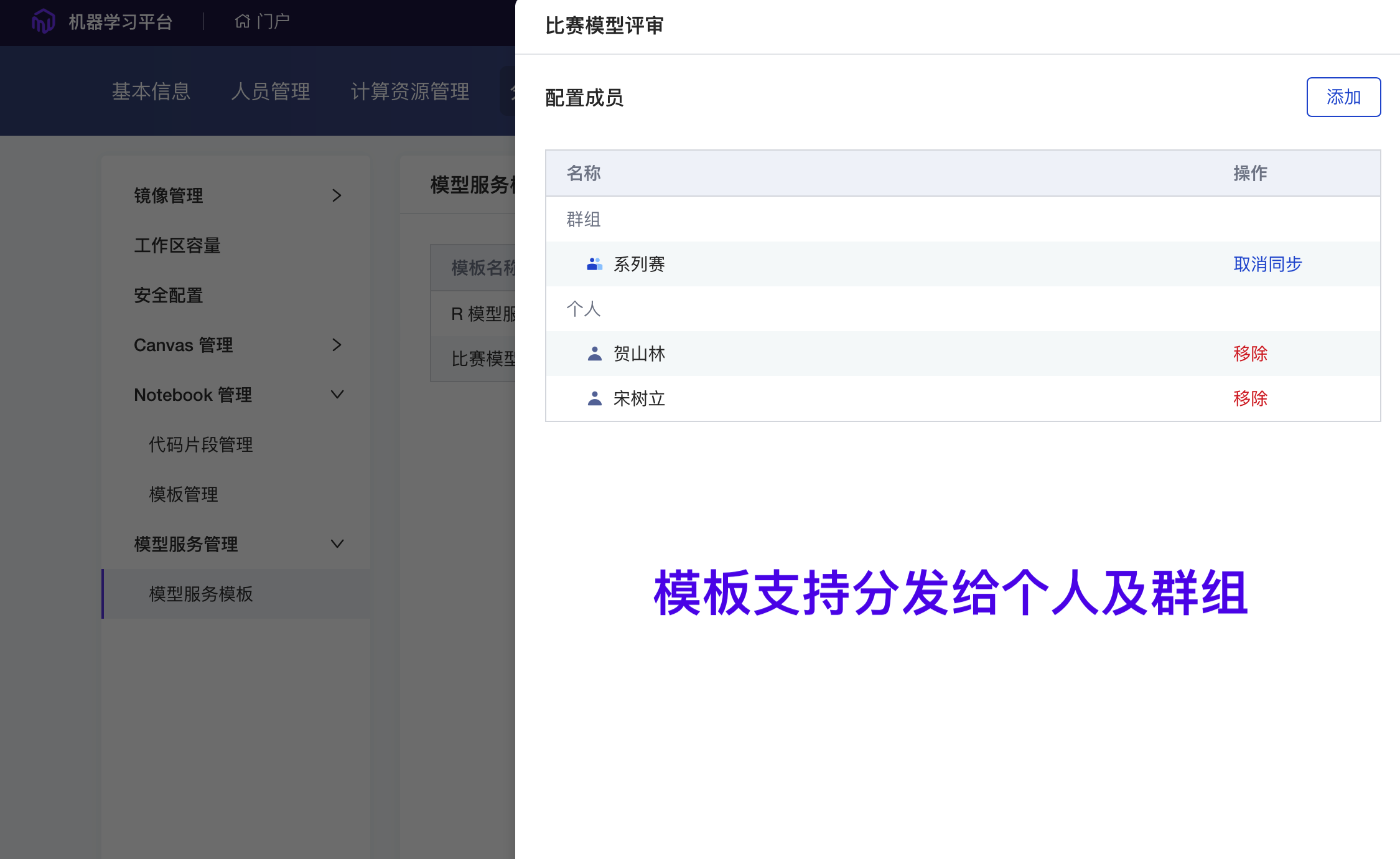The width and height of the screenshot is (1400, 859).
Task: Click 取消同步 for 系列赛
Action: (x=1267, y=265)
